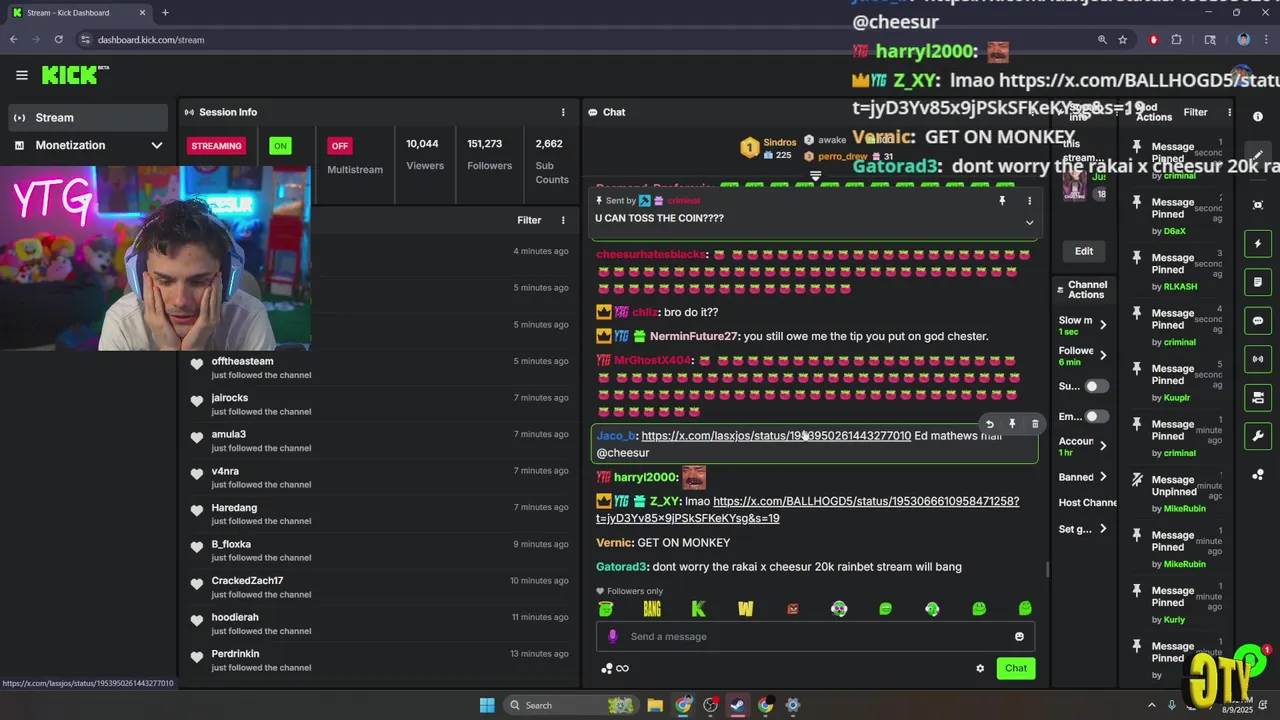Bookmark this page with star icon

(x=1123, y=40)
